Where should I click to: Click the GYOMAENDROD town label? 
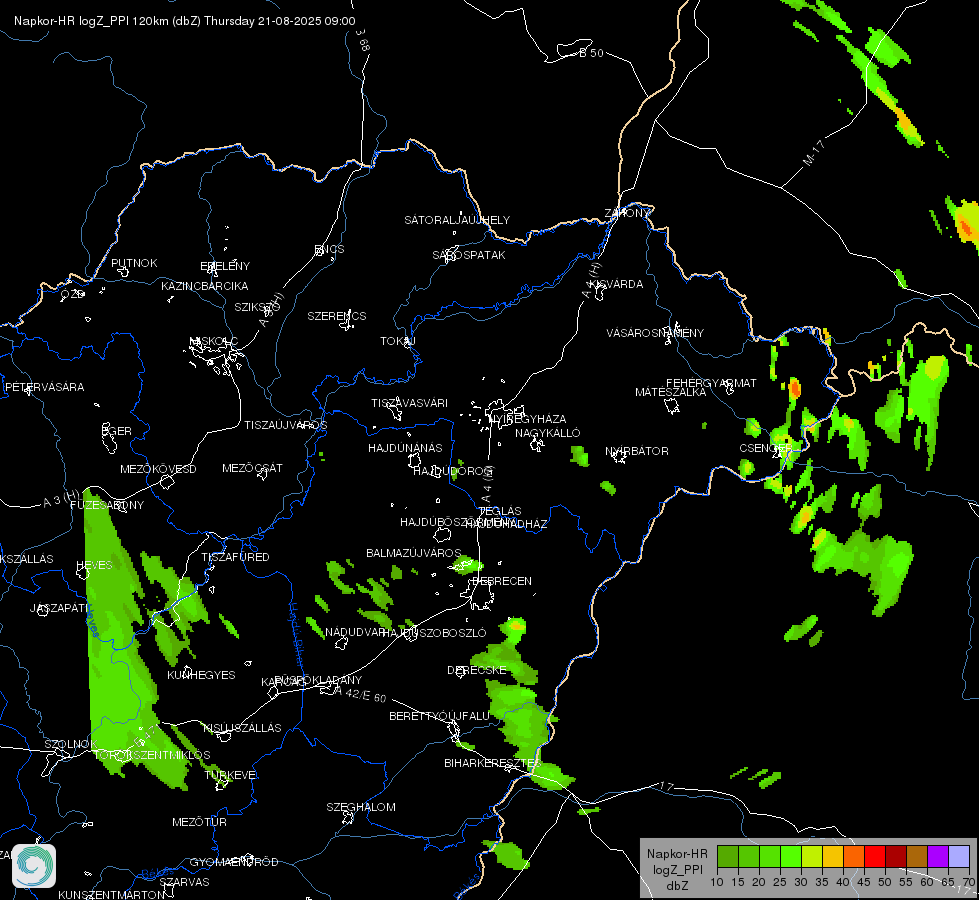click(x=234, y=863)
